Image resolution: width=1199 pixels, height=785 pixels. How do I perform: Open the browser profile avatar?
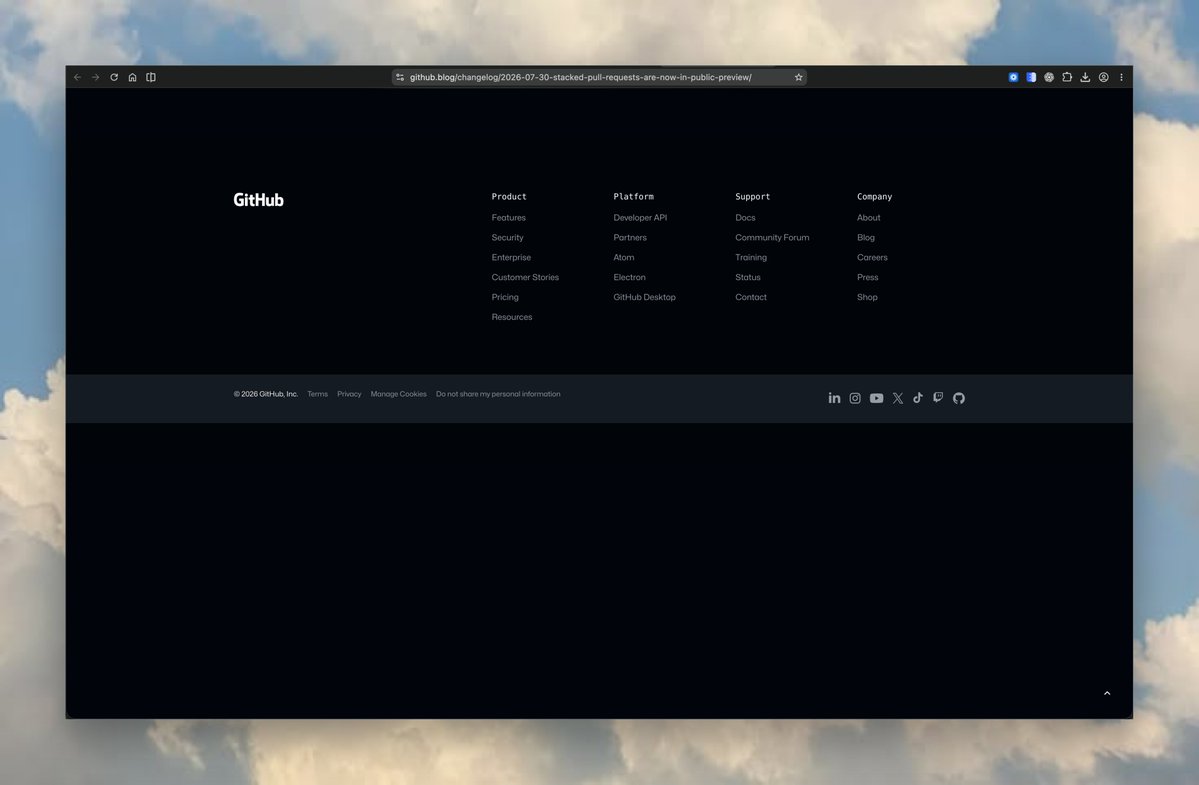pos(1103,77)
